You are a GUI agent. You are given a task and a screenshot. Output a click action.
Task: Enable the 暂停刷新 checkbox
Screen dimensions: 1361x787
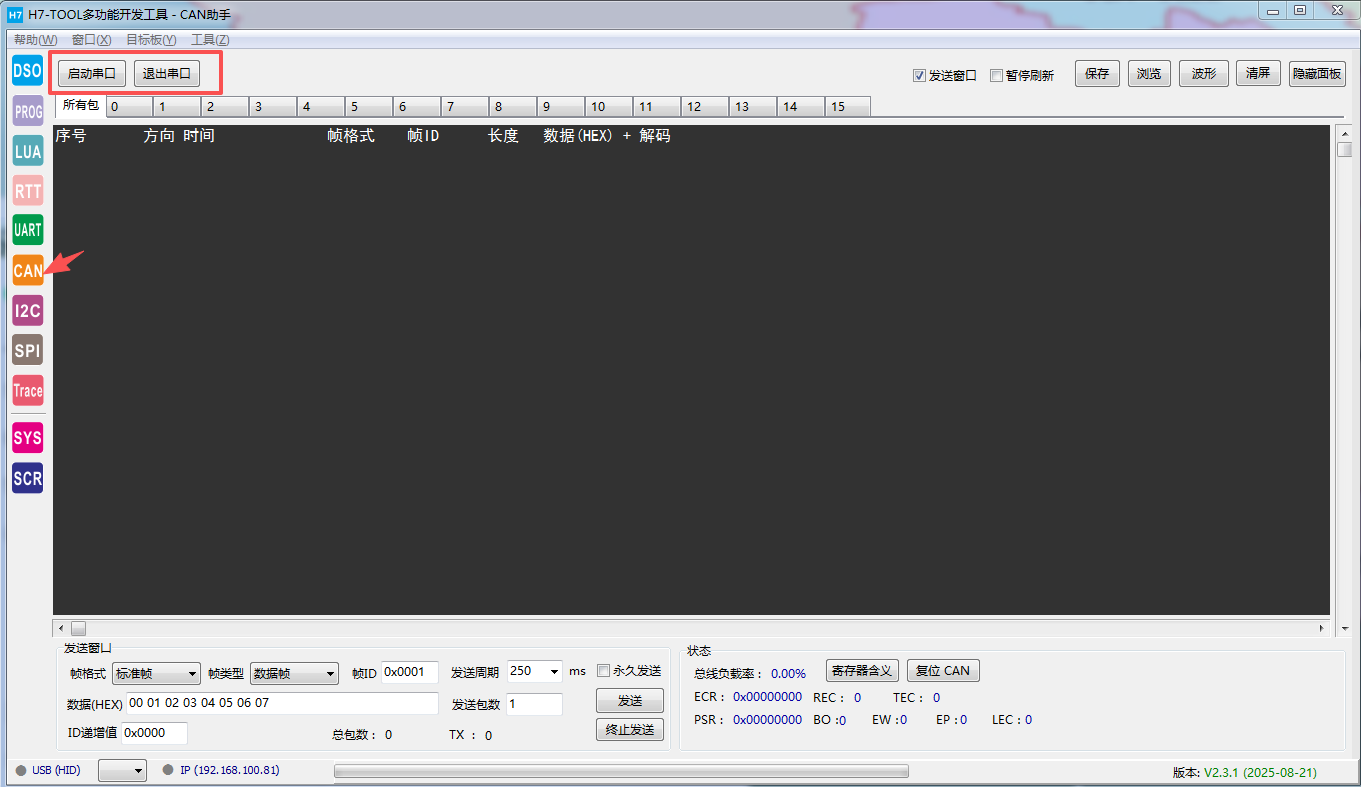(x=996, y=75)
